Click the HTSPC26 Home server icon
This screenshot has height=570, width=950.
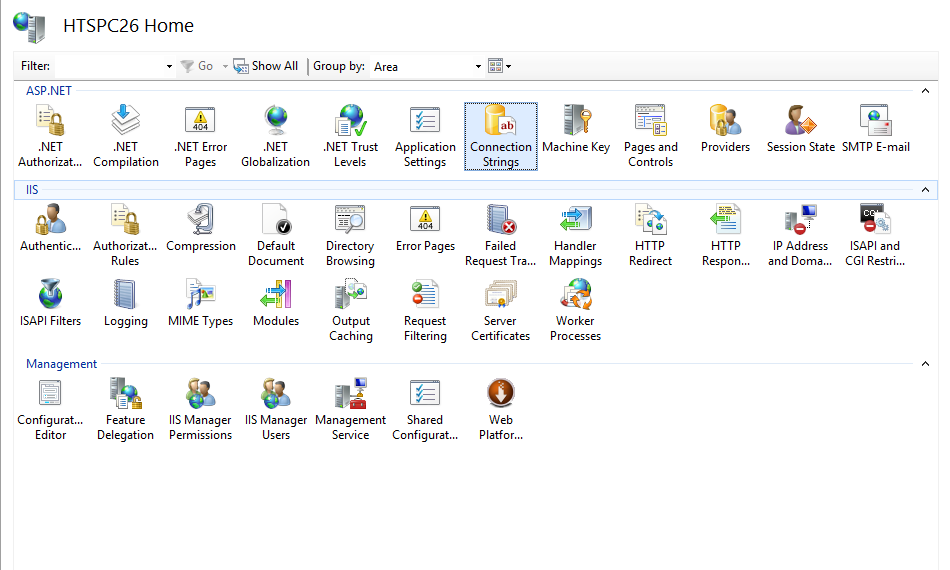[x=29, y=27]
